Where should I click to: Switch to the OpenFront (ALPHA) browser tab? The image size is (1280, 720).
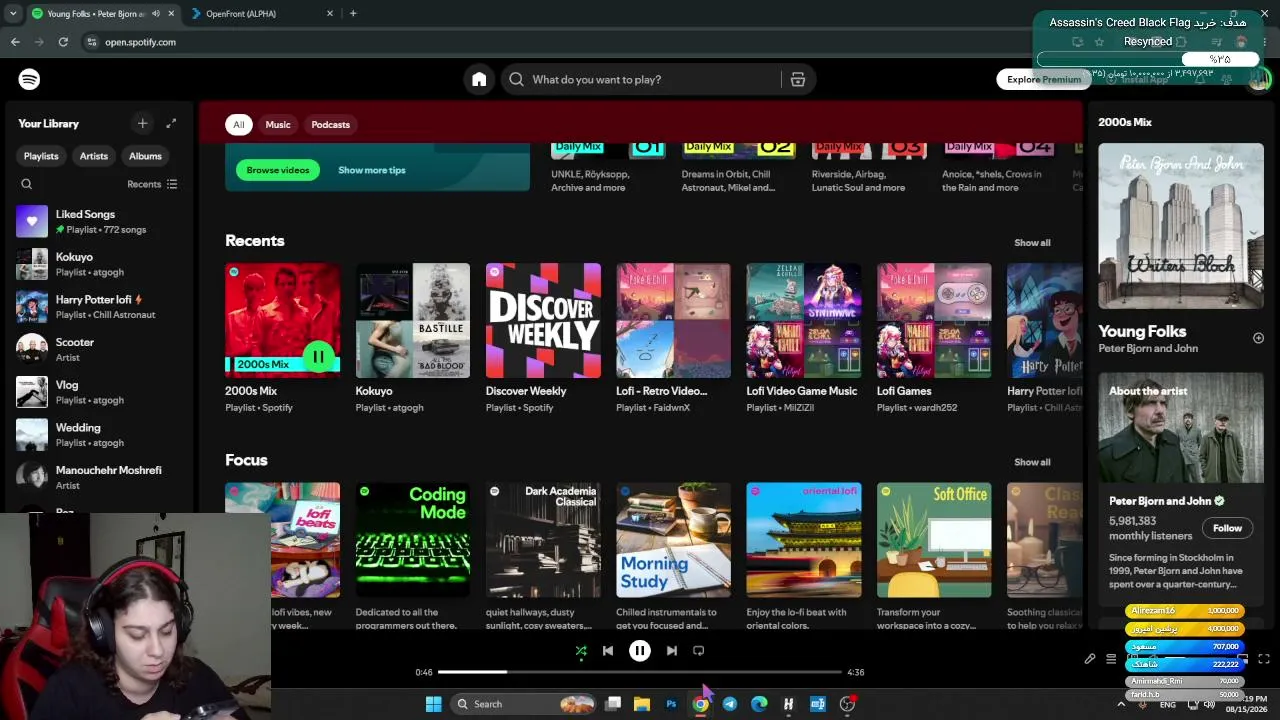click(262, 13)
